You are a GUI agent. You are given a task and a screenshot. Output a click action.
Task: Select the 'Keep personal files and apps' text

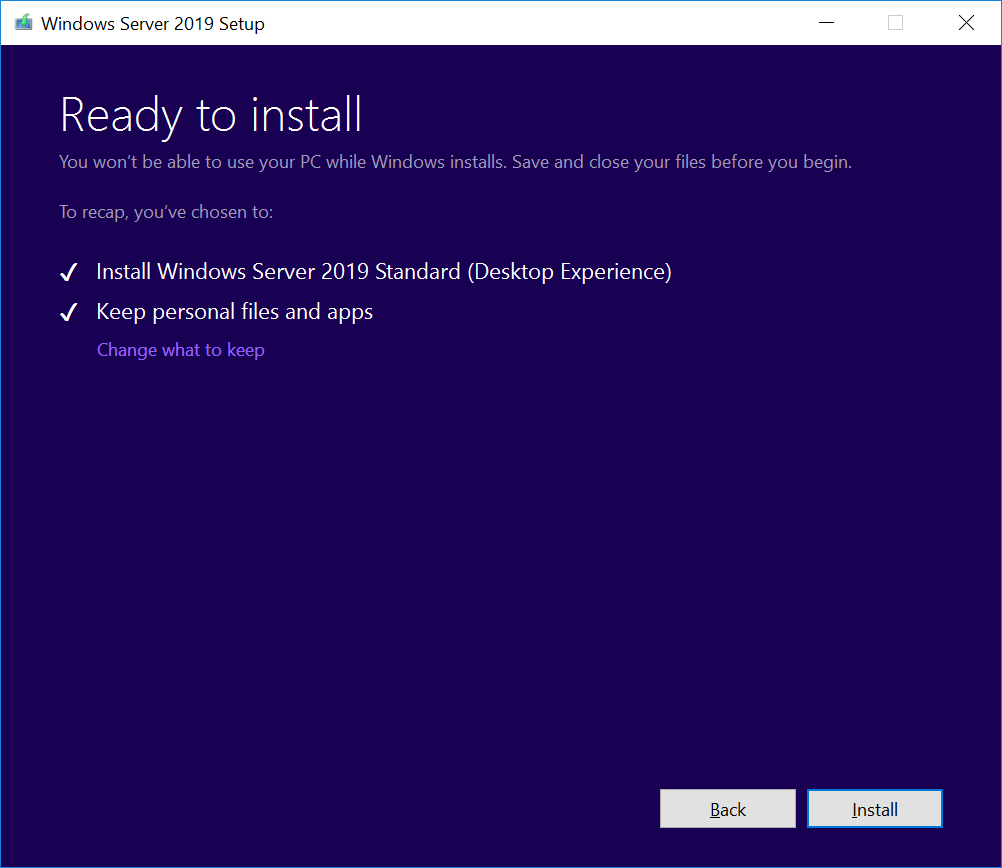coord(234,312)
